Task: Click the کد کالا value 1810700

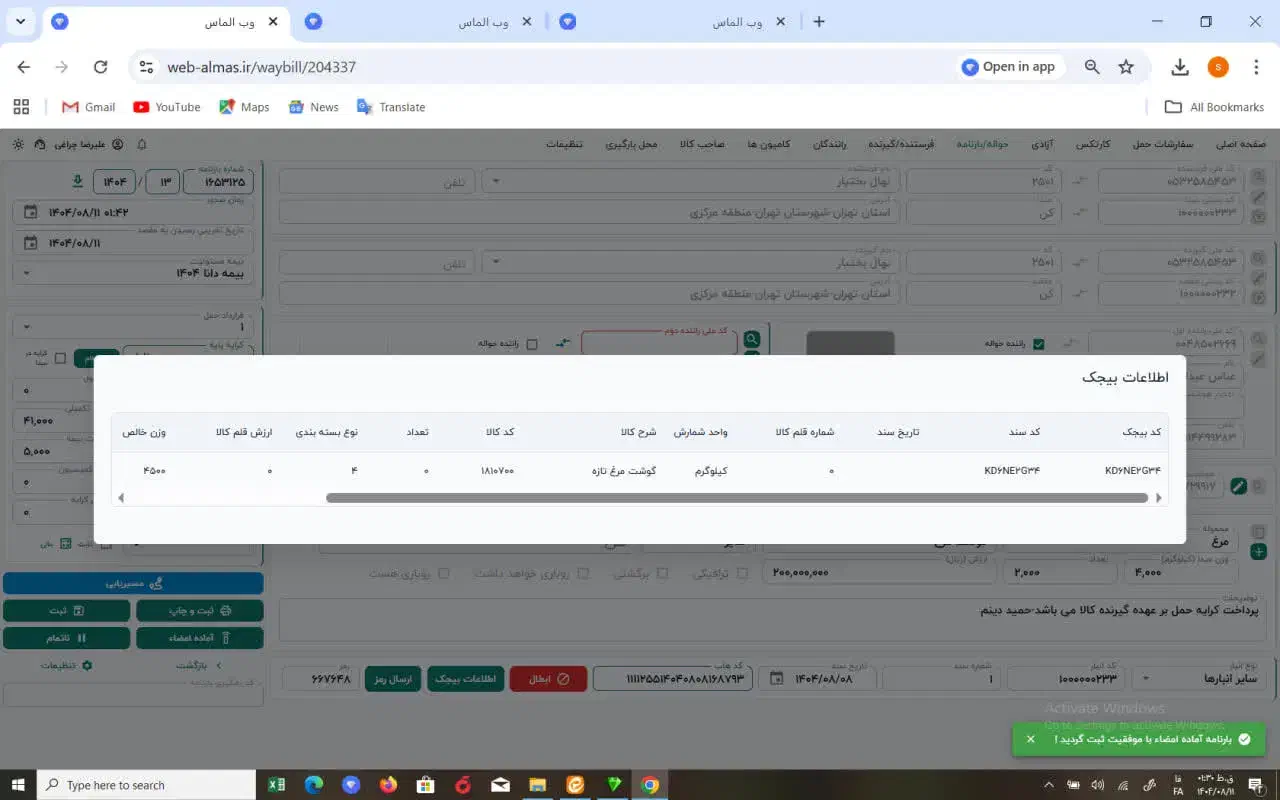Action: pos(497,470)
